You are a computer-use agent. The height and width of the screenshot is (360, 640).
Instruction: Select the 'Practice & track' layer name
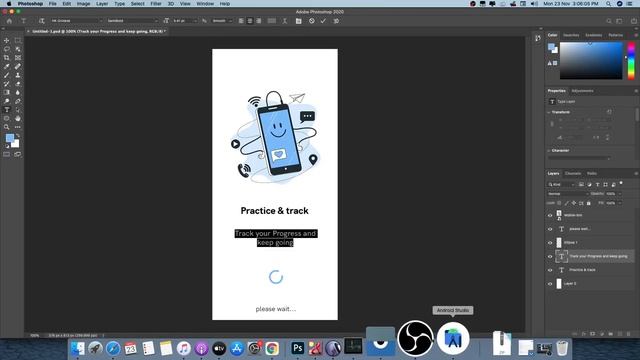[582, 270]
